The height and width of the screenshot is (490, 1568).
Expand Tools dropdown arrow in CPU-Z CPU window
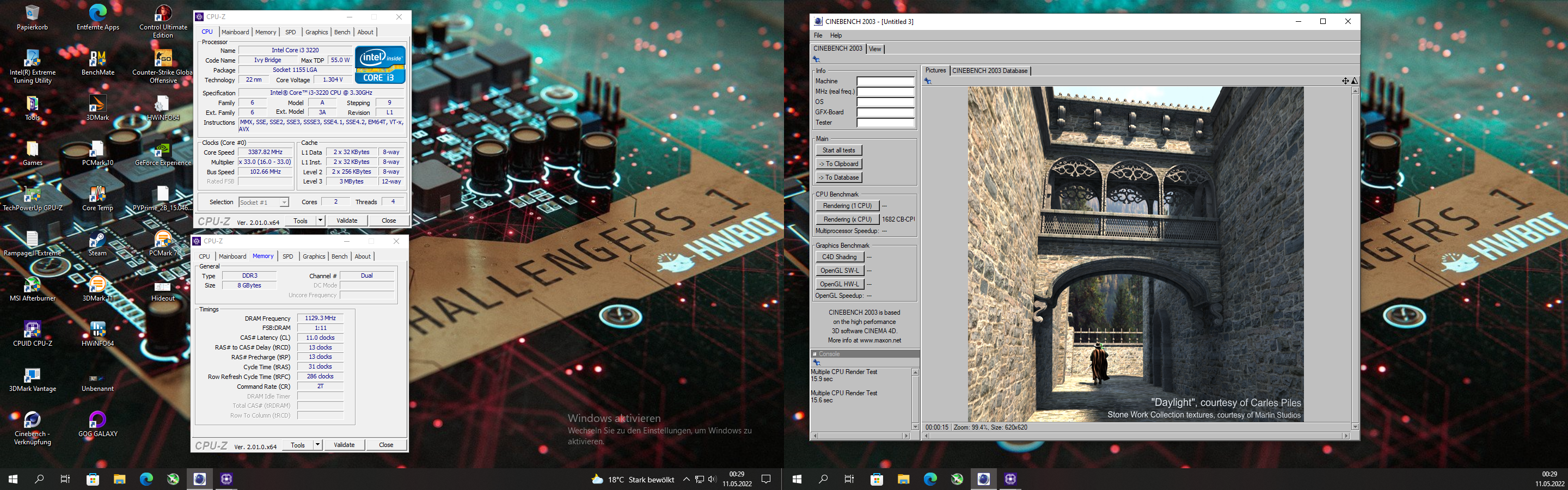point(320,220)
